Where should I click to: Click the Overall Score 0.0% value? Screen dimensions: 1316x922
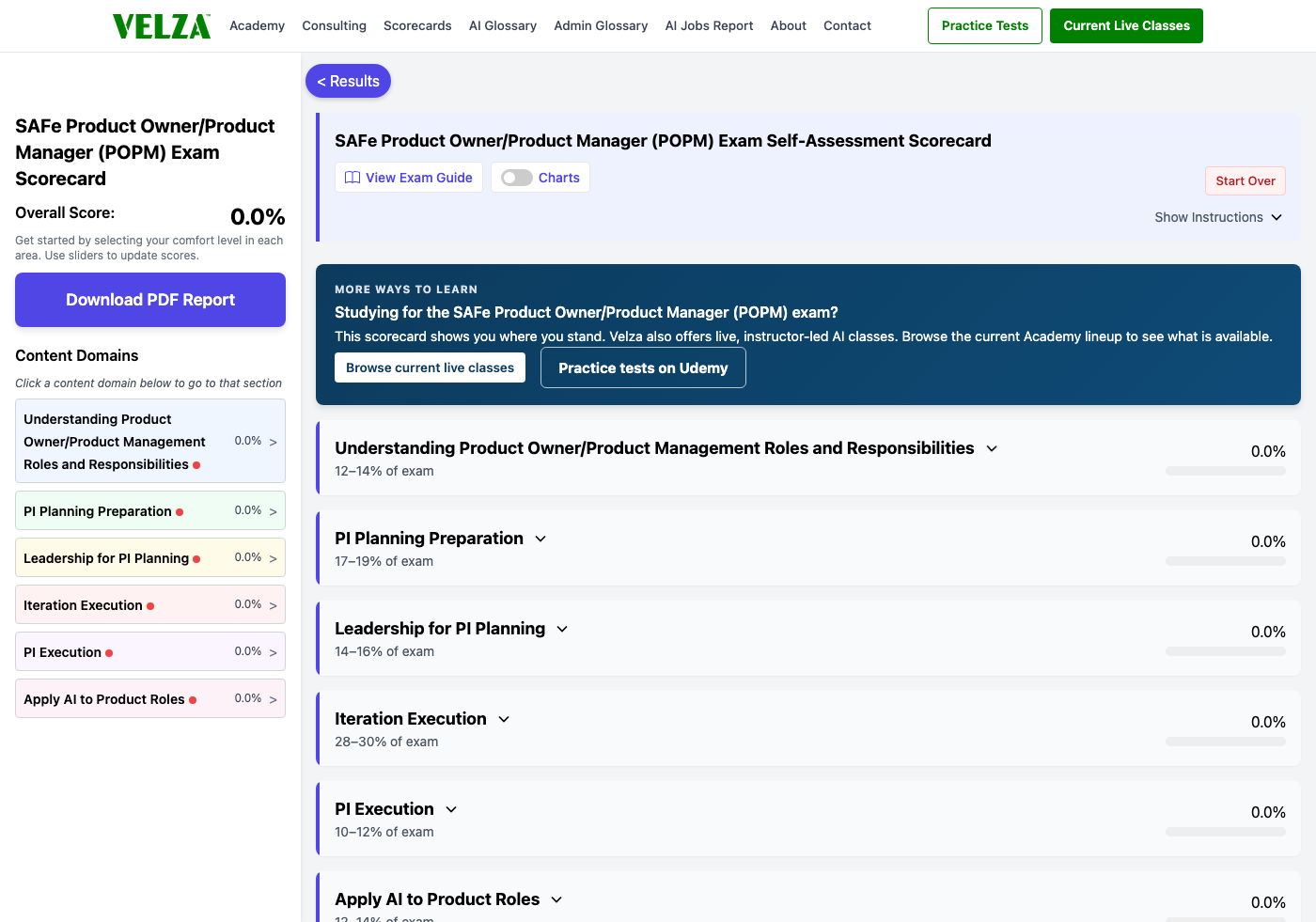[258, 217]
